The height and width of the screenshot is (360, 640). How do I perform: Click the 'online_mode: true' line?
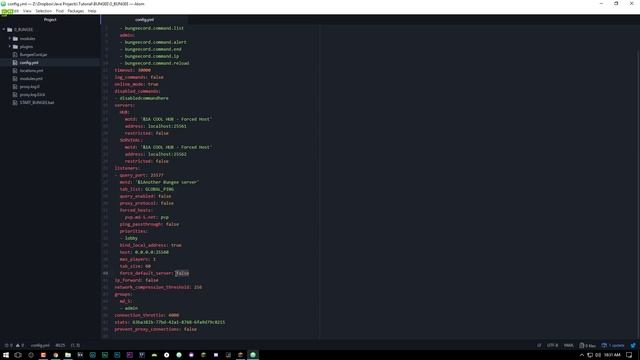(136, 84)
